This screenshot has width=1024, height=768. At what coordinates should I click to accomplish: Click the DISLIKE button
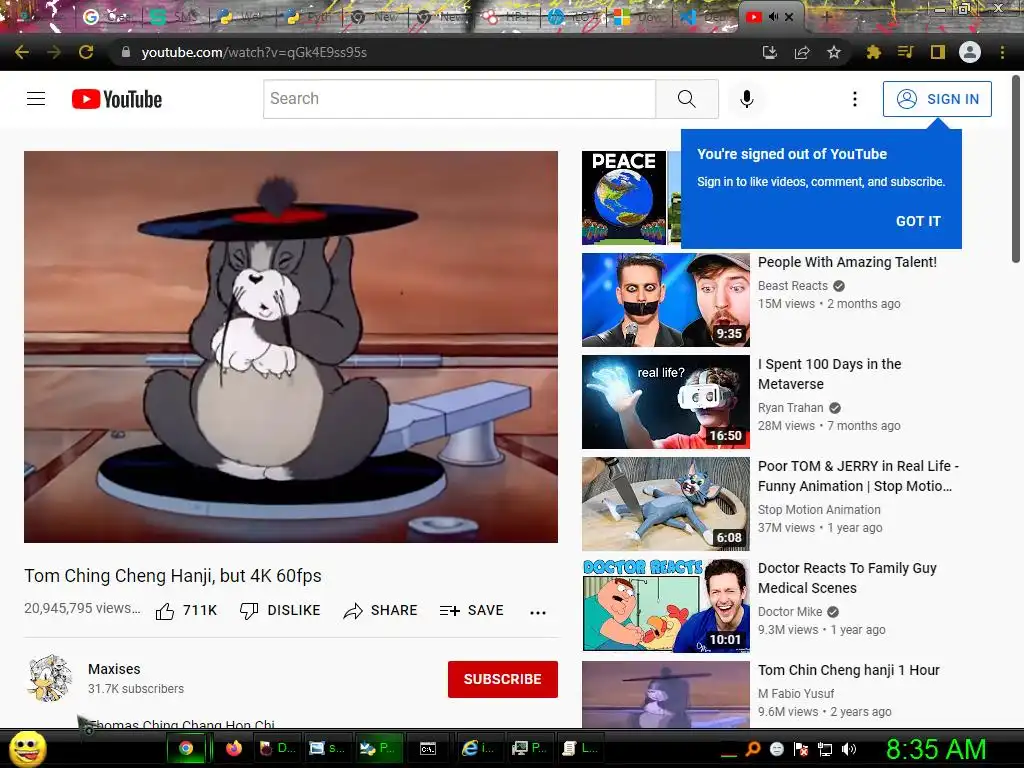coord(280,611)
